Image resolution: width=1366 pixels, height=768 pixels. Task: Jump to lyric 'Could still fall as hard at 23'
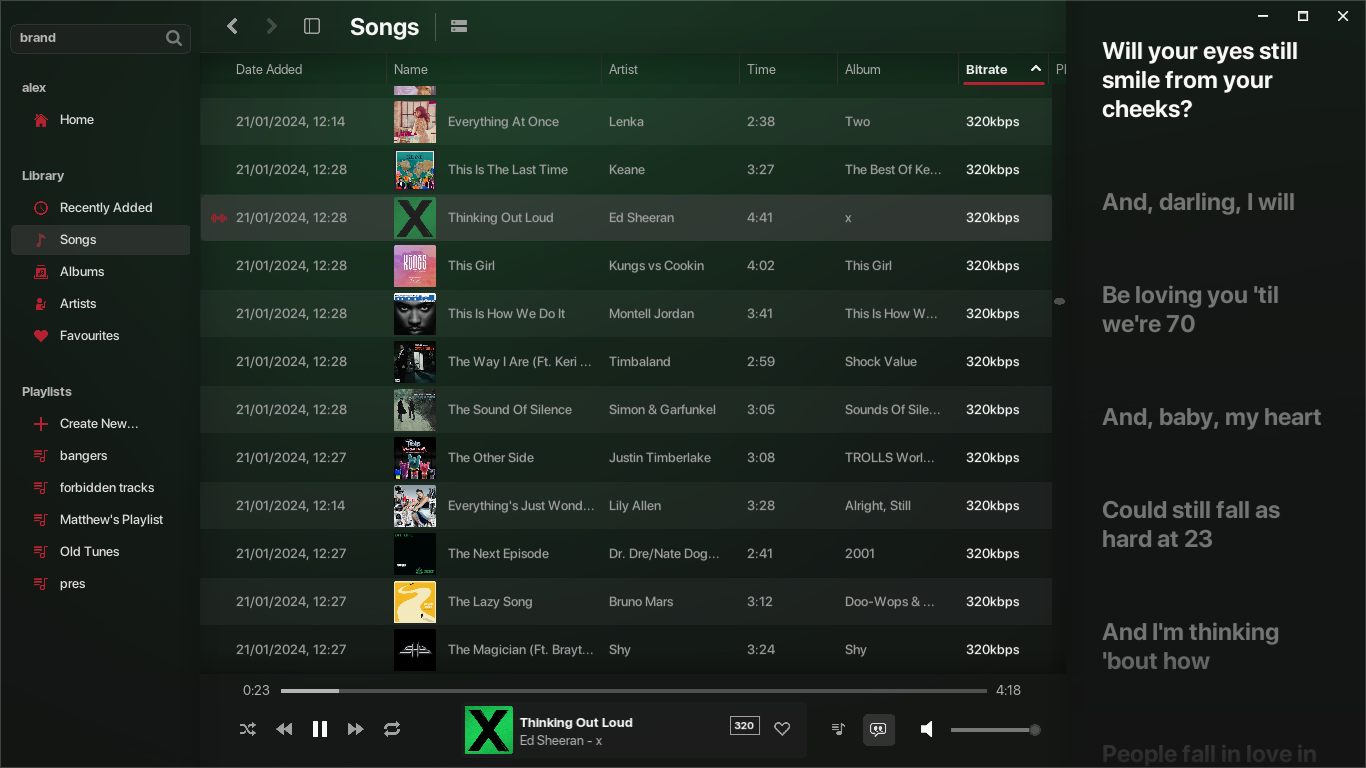coord(1191,524)
